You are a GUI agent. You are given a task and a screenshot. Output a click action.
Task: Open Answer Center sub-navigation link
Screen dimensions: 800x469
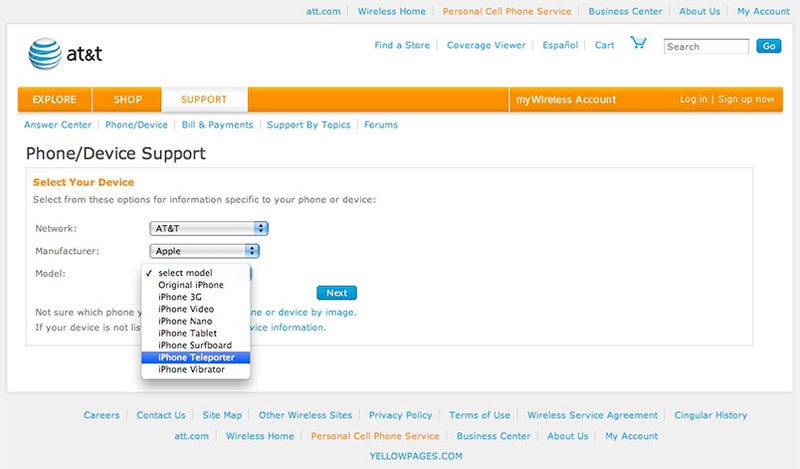pos(58,125)
